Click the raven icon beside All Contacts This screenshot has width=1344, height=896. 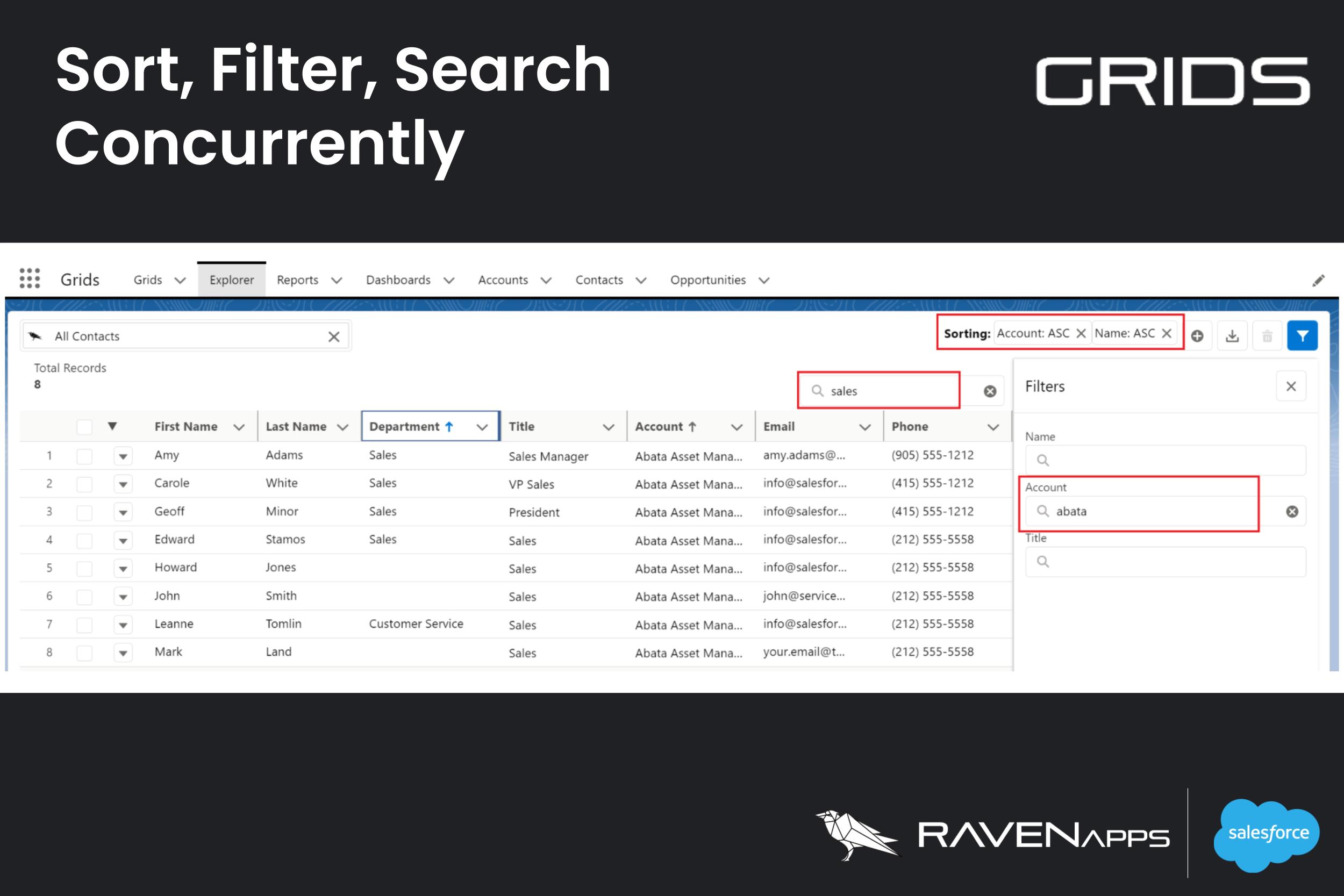click(35, 336)
